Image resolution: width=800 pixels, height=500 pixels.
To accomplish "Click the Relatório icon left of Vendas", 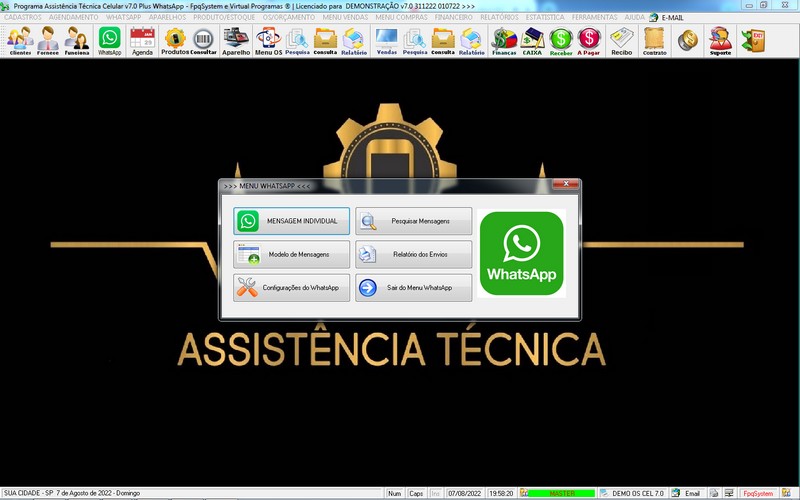I will 354,41.
